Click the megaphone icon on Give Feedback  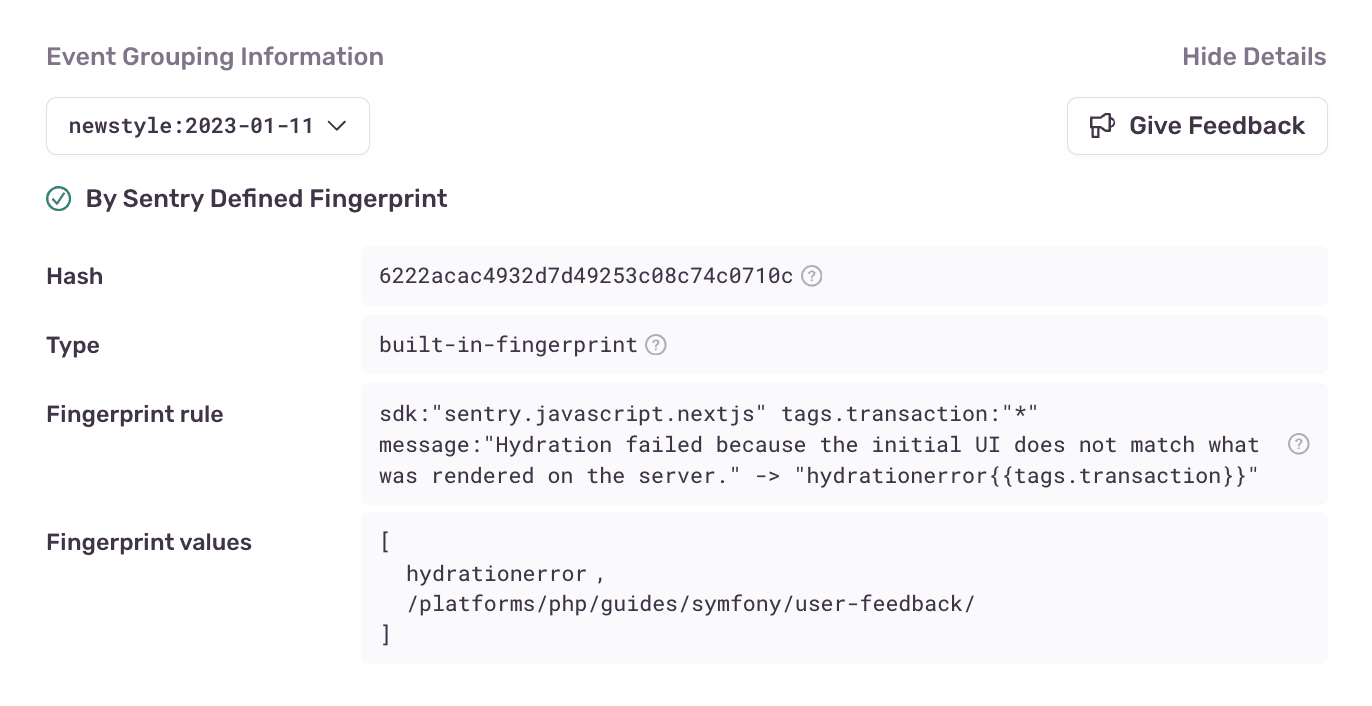pyautogui.click(x=1103, y=126)
